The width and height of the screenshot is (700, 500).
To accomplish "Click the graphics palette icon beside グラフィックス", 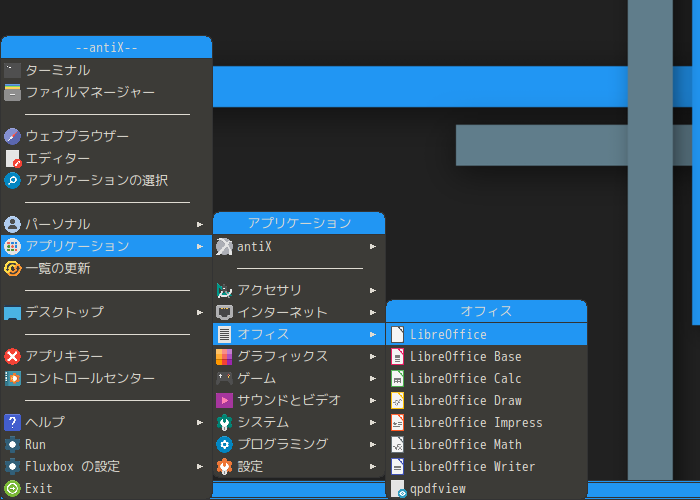I will click(224, 356).
